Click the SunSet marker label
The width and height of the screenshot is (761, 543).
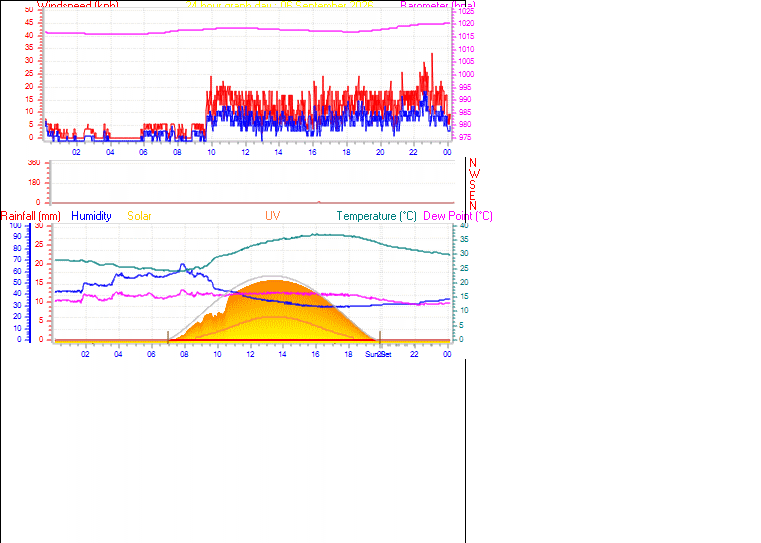pyautogui.click(x=379, y=354)
